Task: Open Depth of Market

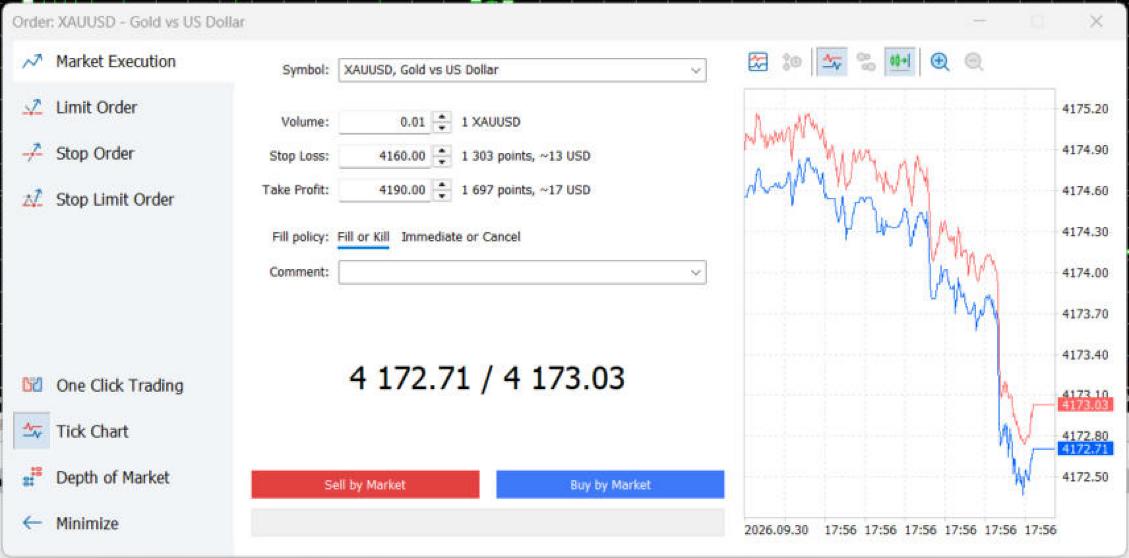Action: (x=96, y=477)
